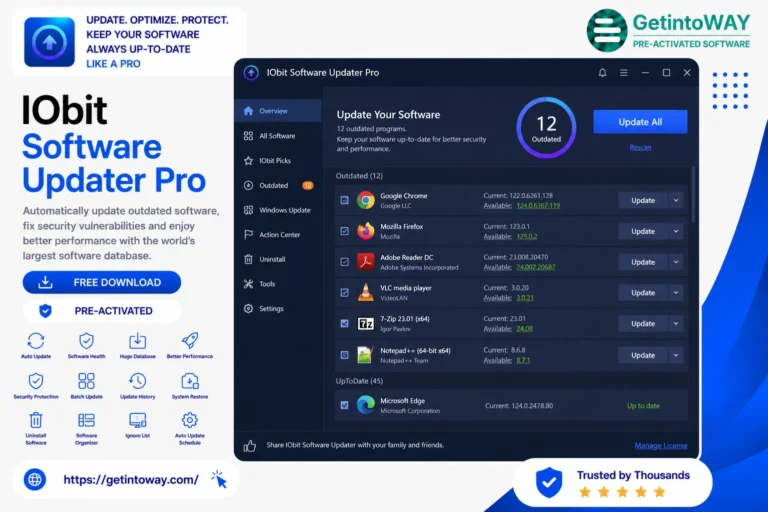Uncheck the Mozilla Firefox checkbox
768x512 pixels.
344,231
